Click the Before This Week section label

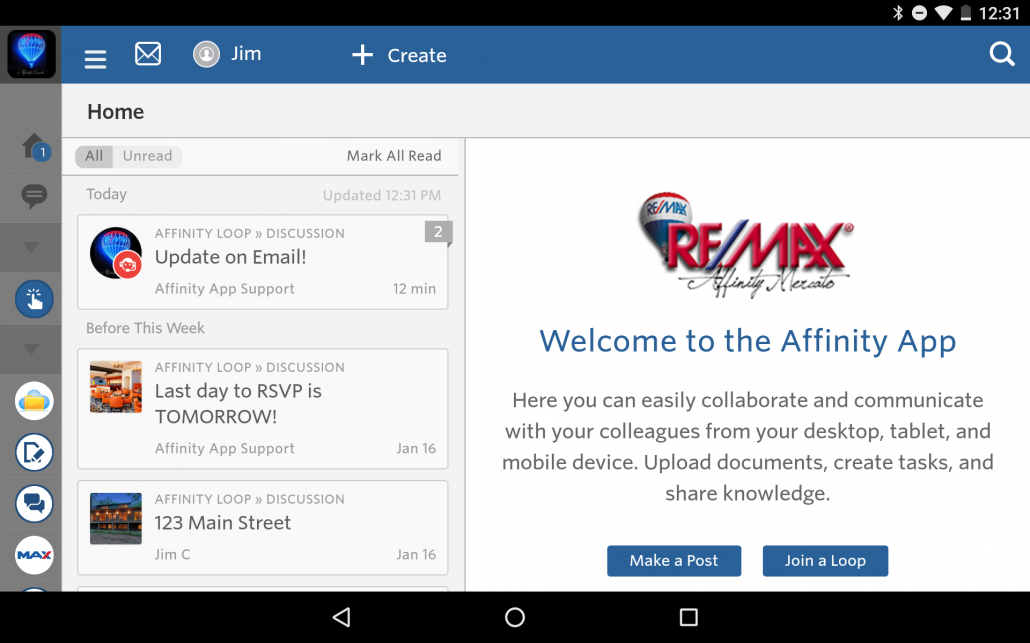pyautogui.click(x=145, y=328)
